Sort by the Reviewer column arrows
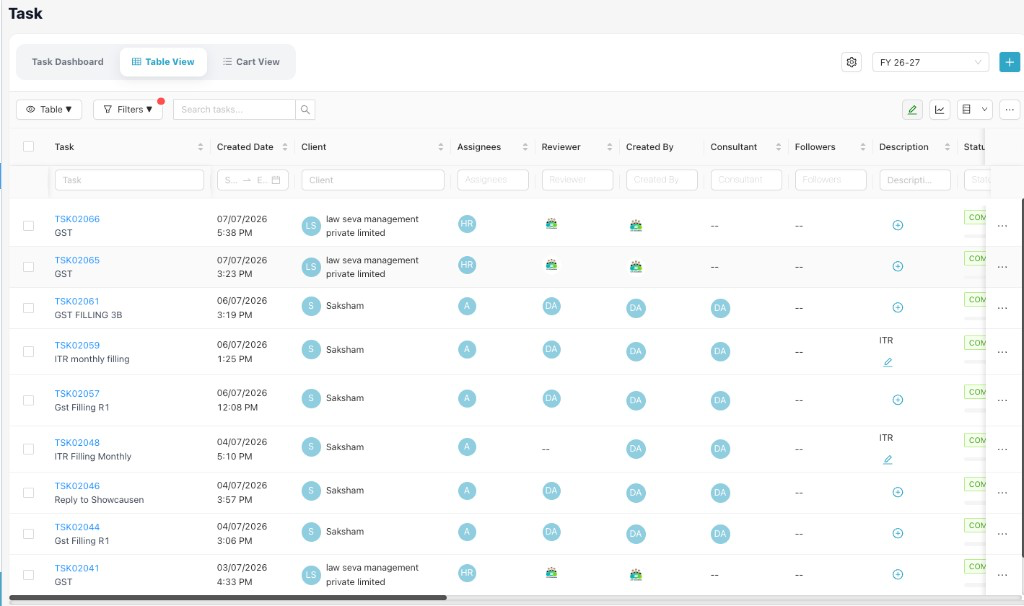 (609, 147)
